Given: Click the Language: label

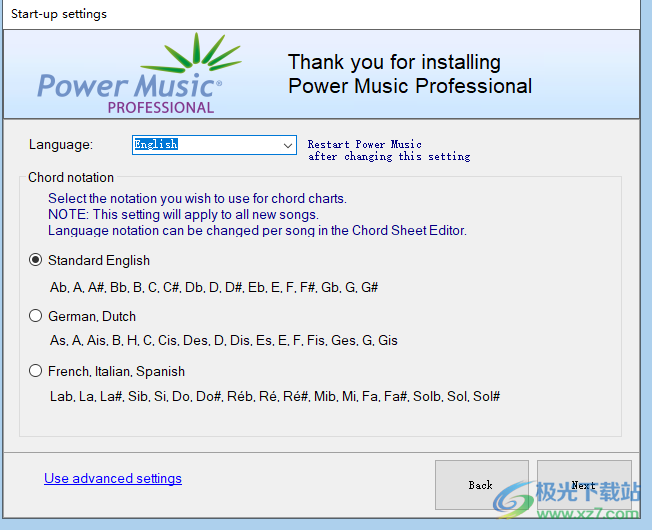Looking at the screenshot, I should point(61,145).
